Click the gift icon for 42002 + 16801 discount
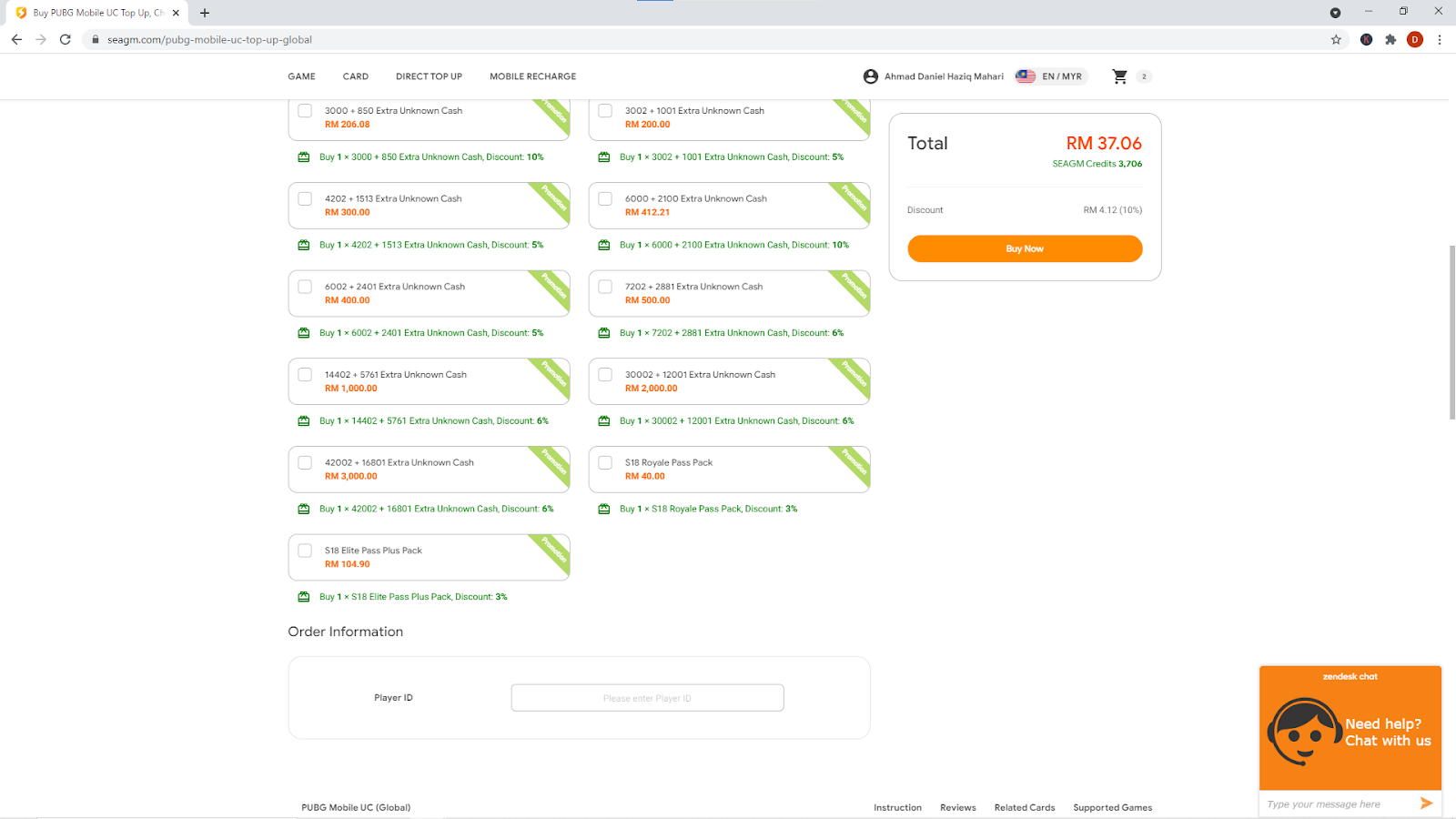 point(304,509)
